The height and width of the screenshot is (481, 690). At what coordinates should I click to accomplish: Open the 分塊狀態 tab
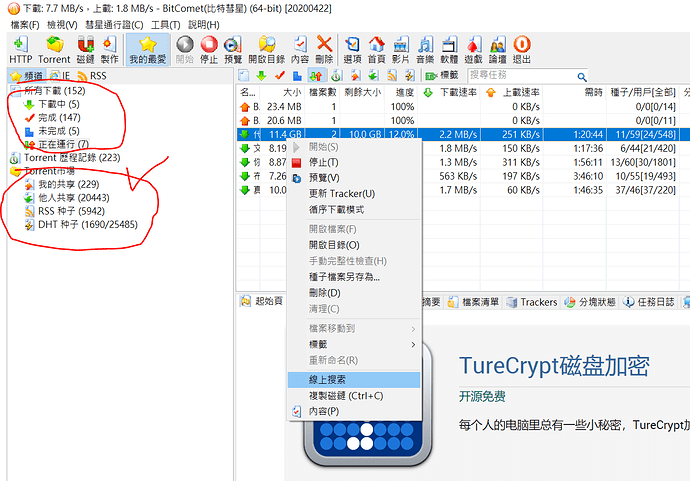tap(590, 302)
